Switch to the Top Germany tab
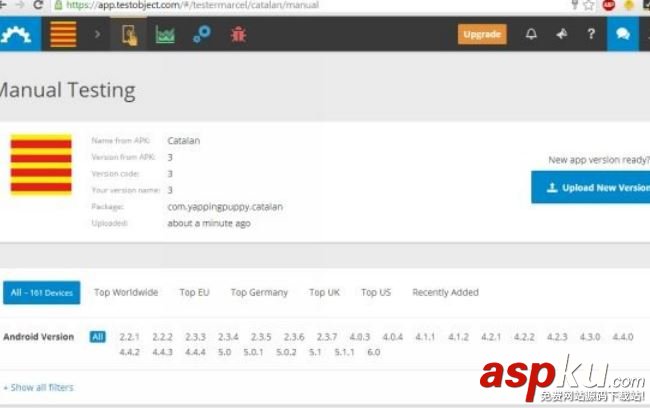650x408 pixels. click(259, 292)
